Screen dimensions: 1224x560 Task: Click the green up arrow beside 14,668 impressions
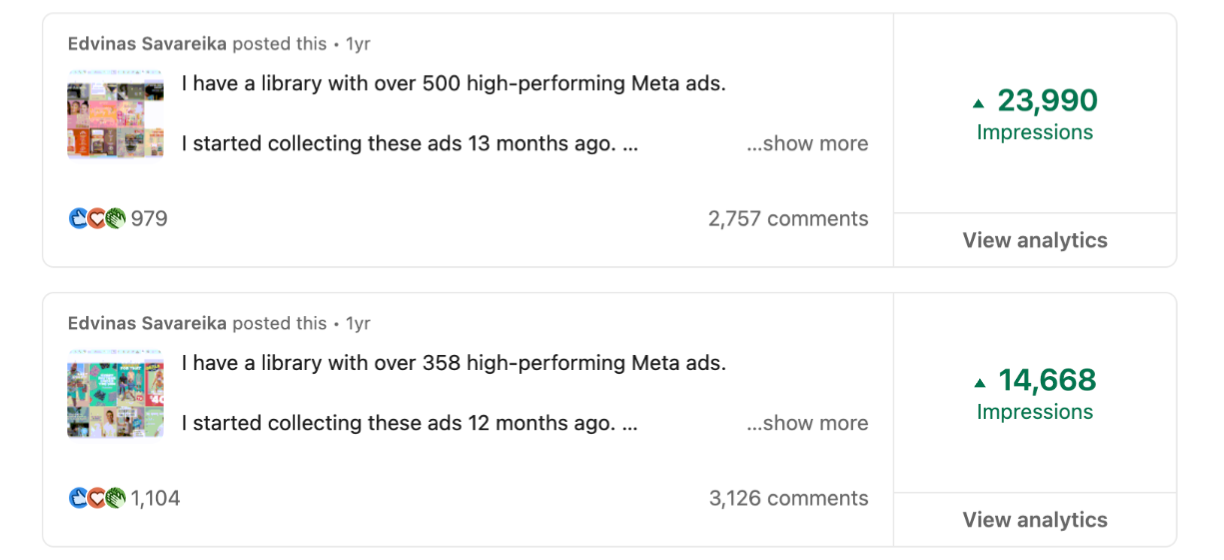point(979,383)
